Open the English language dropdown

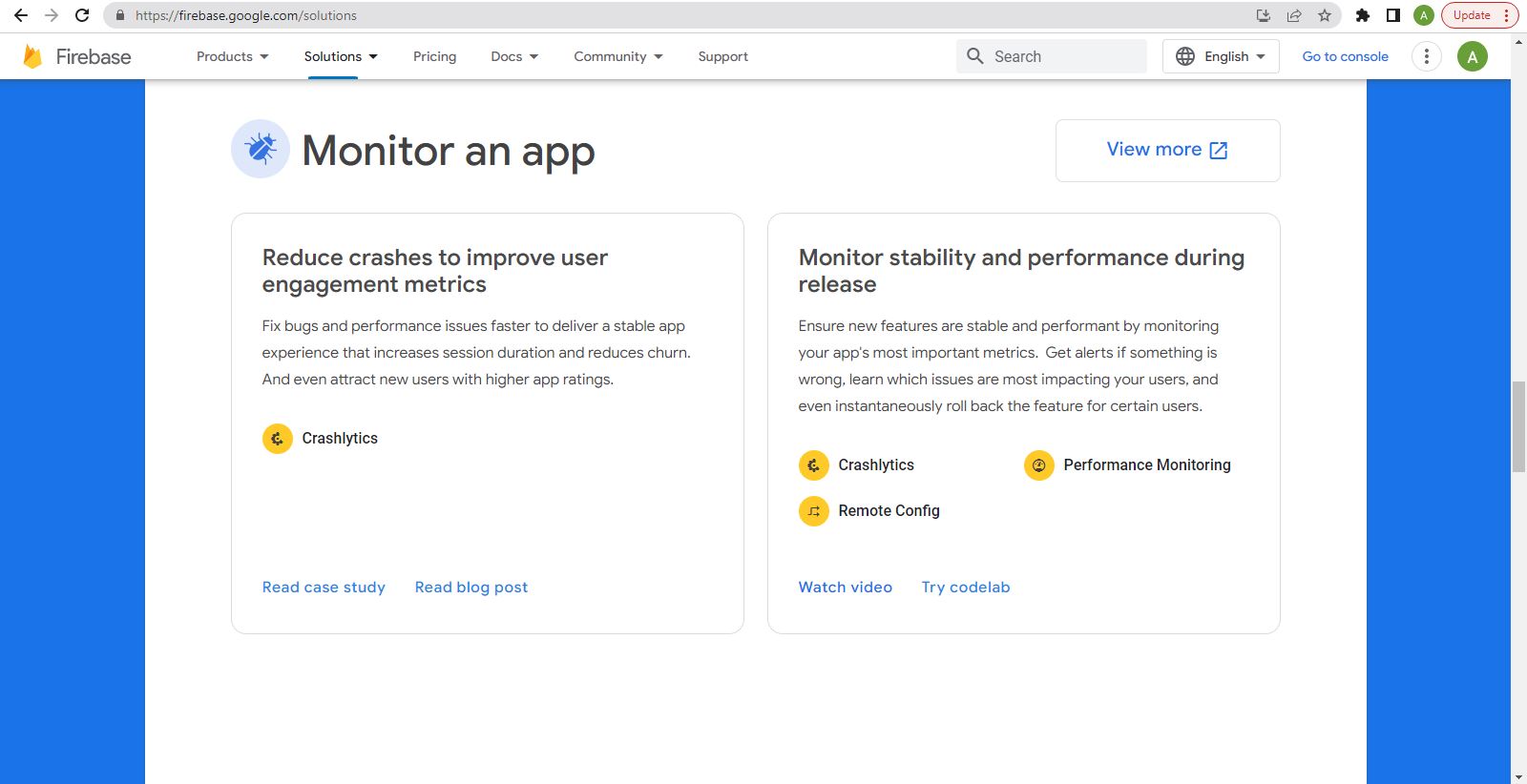coord(1221,56)
